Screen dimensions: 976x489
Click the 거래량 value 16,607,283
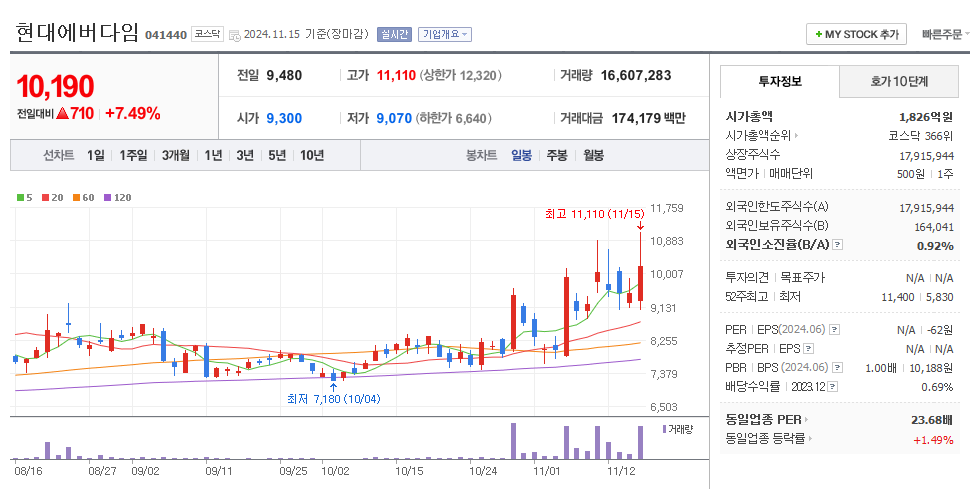point(636,76)
